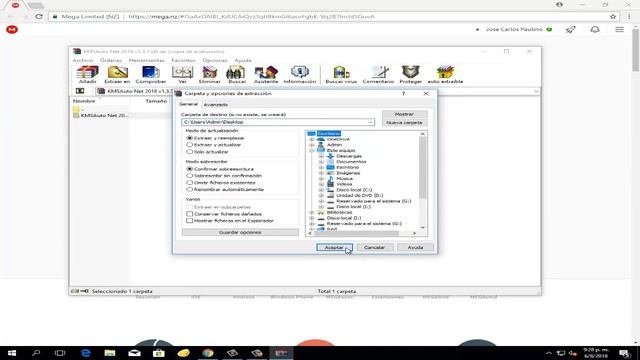Click the Guardar opciones button

pyautogui.click(x=240, y=232)
